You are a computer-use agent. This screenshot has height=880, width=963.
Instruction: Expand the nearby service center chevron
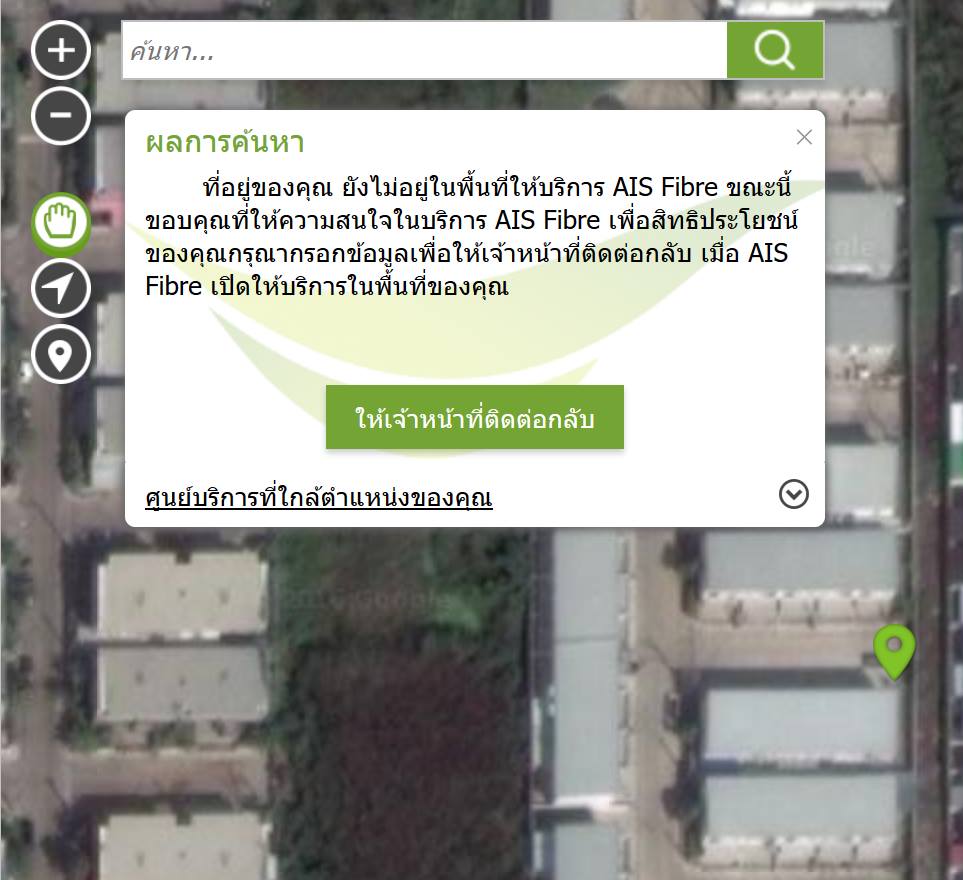[x=793, y=494]
